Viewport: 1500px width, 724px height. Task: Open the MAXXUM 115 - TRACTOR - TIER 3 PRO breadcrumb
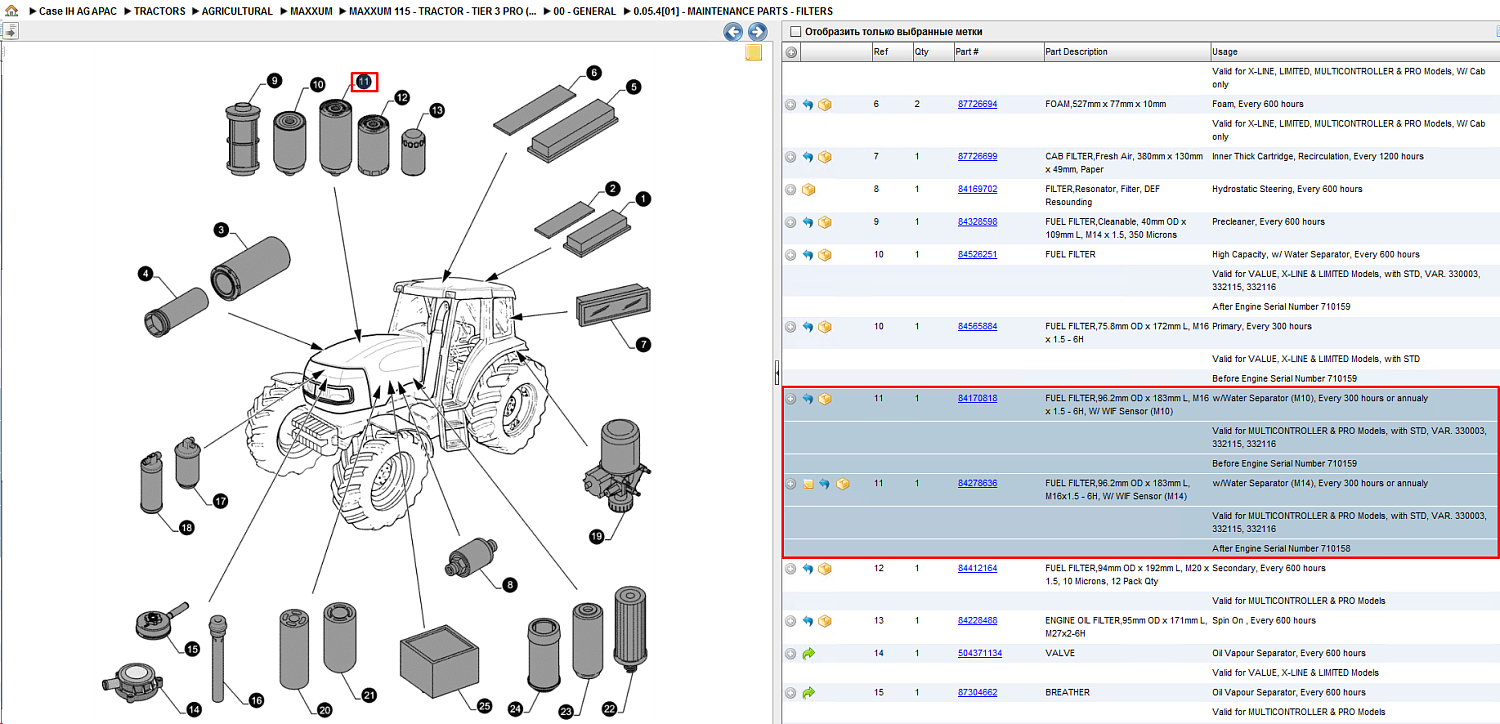click(442, 11)
